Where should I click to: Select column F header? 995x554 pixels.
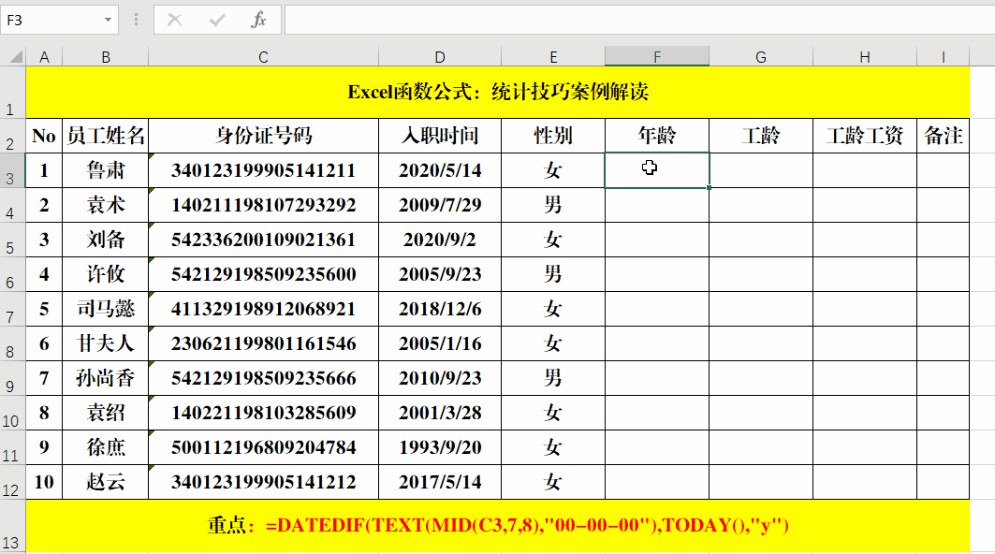coord(657,57)
